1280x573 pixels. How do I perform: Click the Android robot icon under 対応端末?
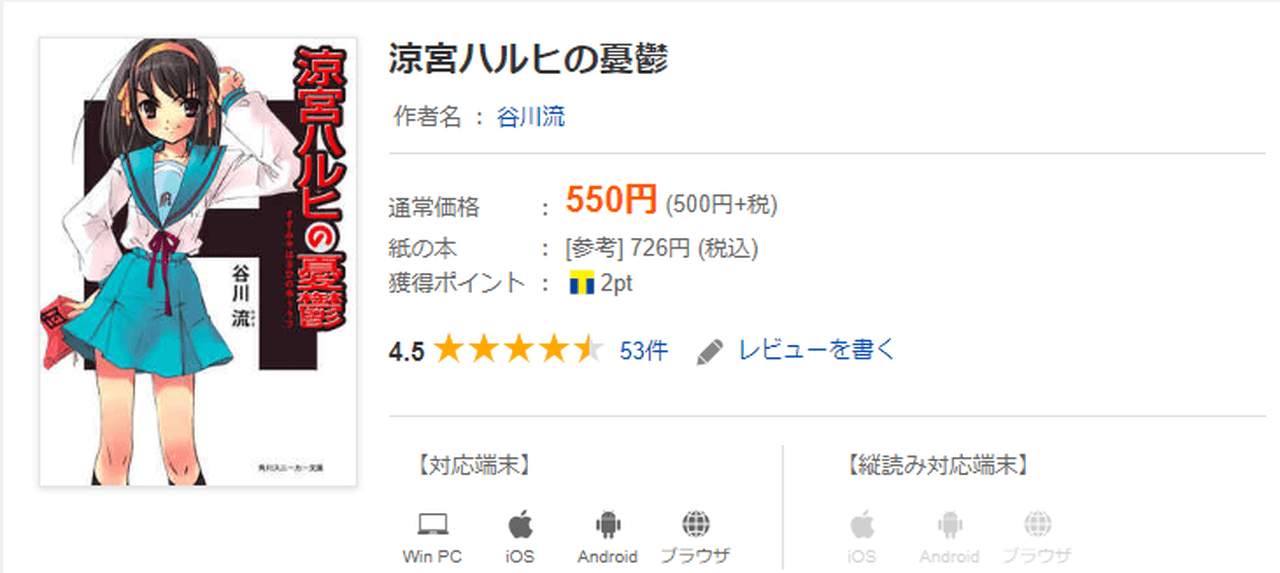click(607, 524)
